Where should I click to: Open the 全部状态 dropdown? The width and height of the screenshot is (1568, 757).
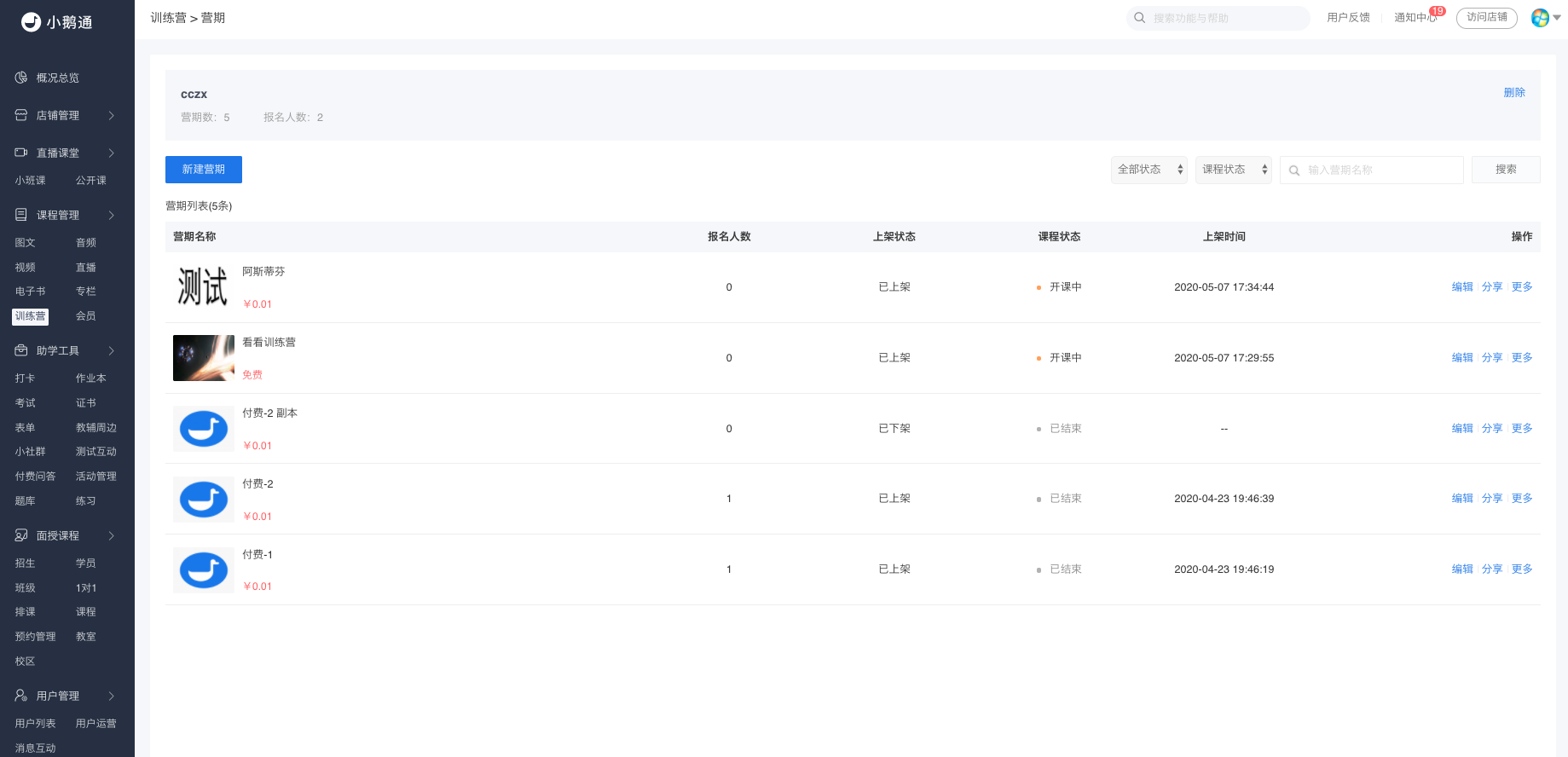click(x=1149, y=170)
